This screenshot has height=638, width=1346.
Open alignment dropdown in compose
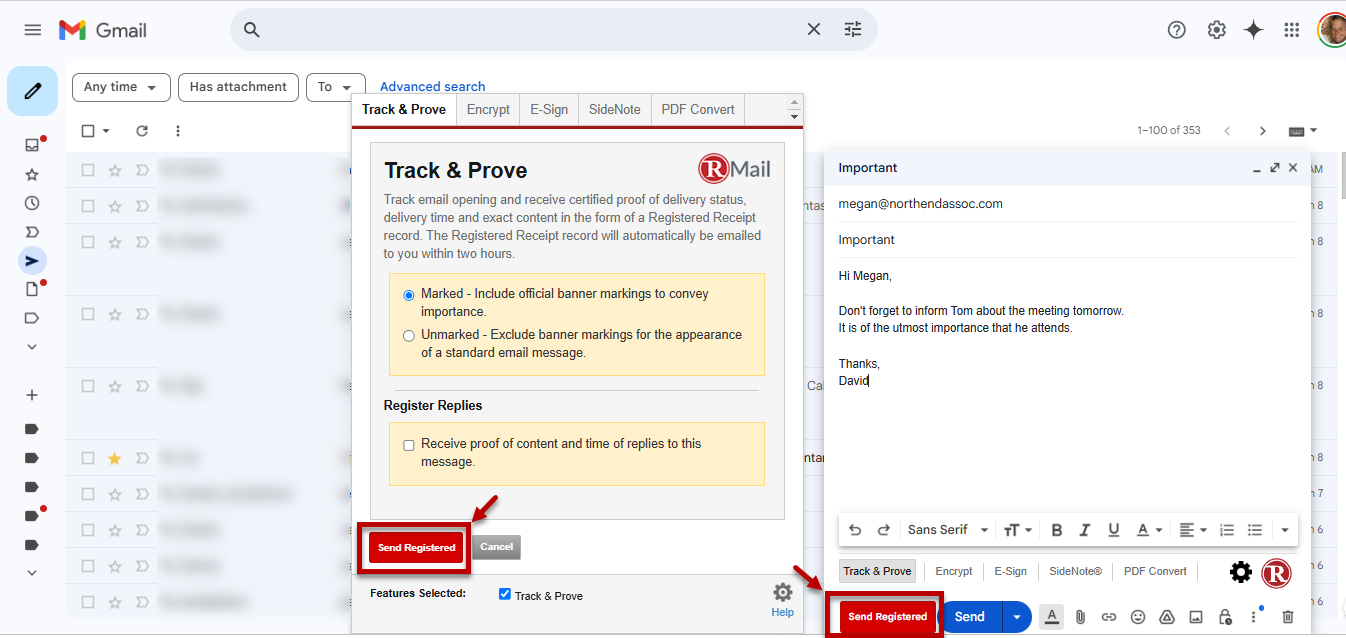(1192, 530)
